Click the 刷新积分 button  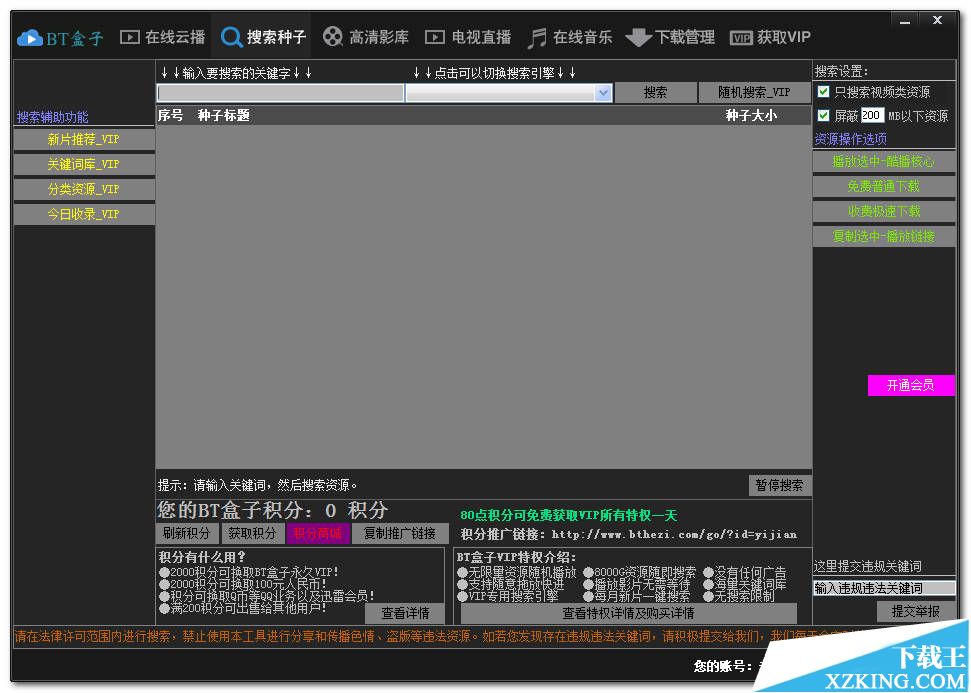click(x=186, y=533)
